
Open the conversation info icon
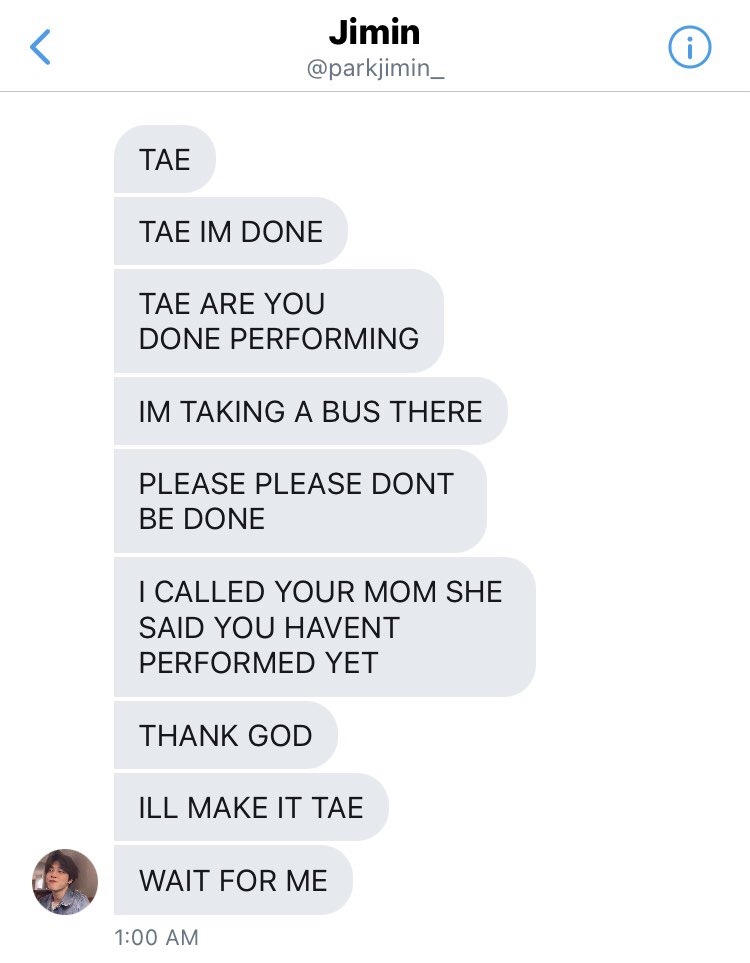[689, 47]
